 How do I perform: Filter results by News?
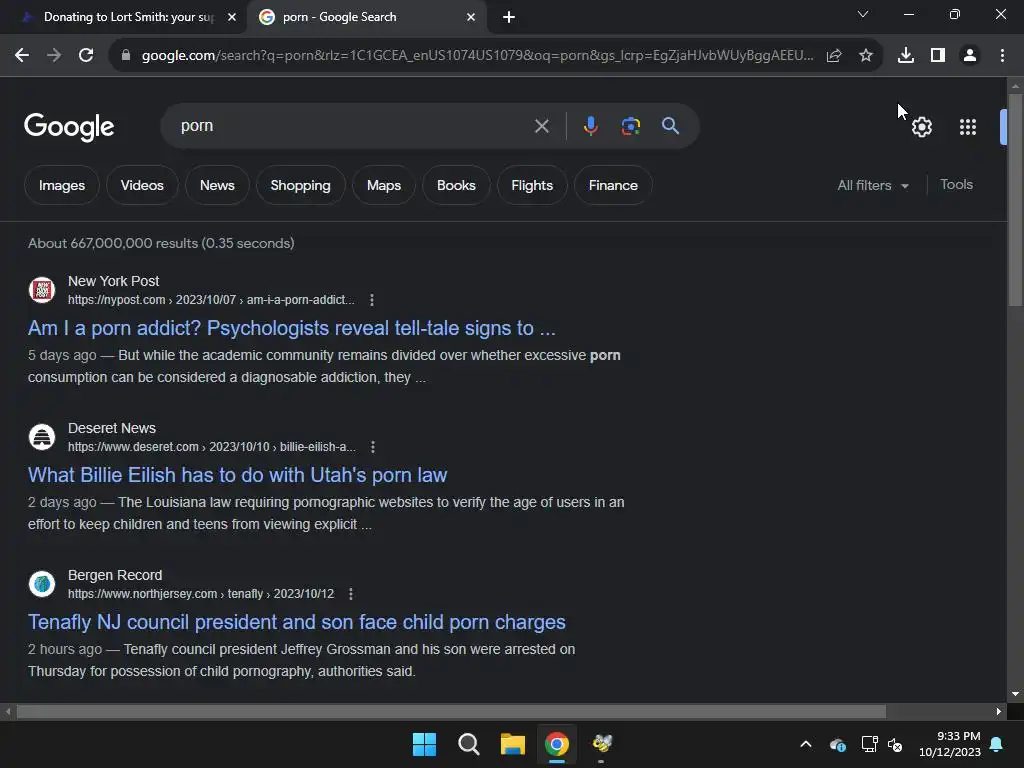click(x=217, y=185)
